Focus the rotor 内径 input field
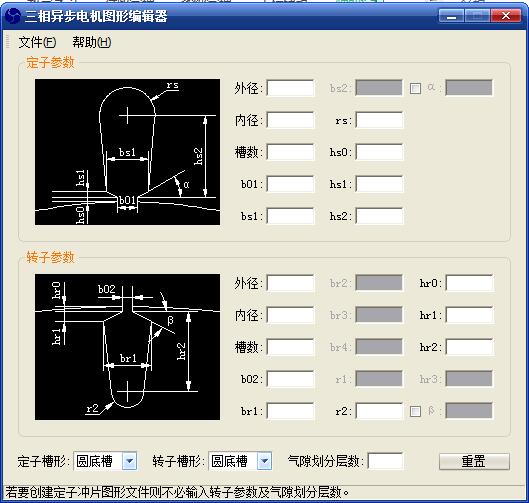The height and width of the screenshot is (503, 529). click(x=290, y=315)
